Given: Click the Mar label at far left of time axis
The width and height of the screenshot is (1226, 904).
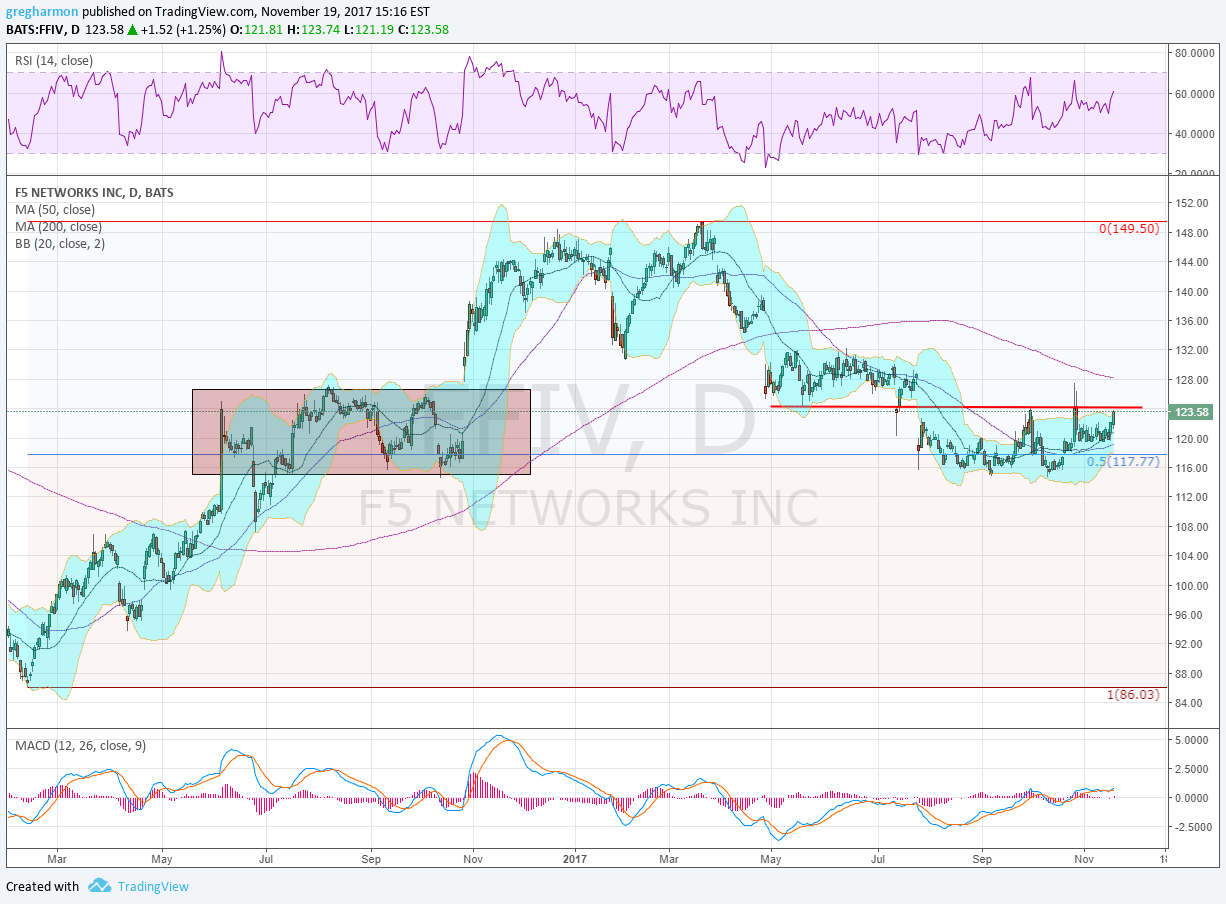Looking at the screenshot, I should point(55,858).
